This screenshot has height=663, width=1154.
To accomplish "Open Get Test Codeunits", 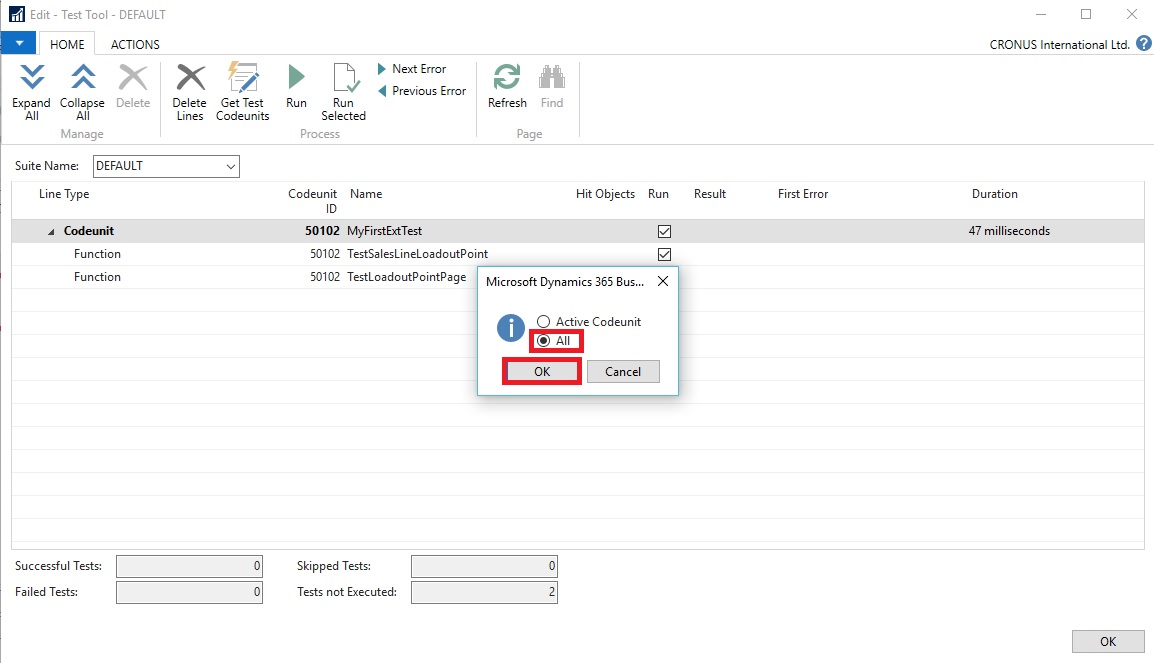I will (x=243, y=79).
